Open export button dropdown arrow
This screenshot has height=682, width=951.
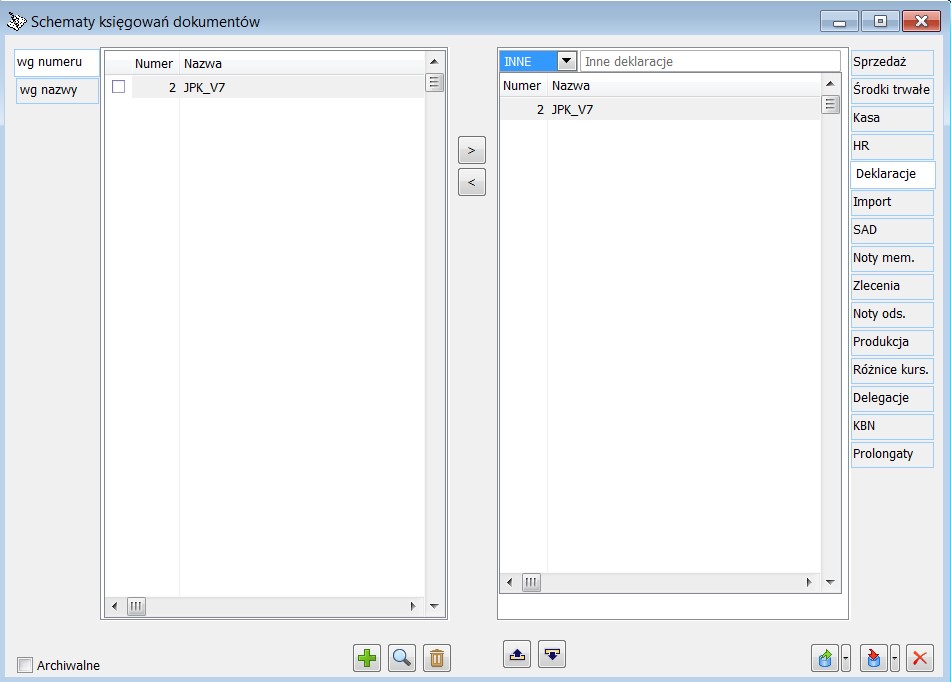click(x=846, y=658)
